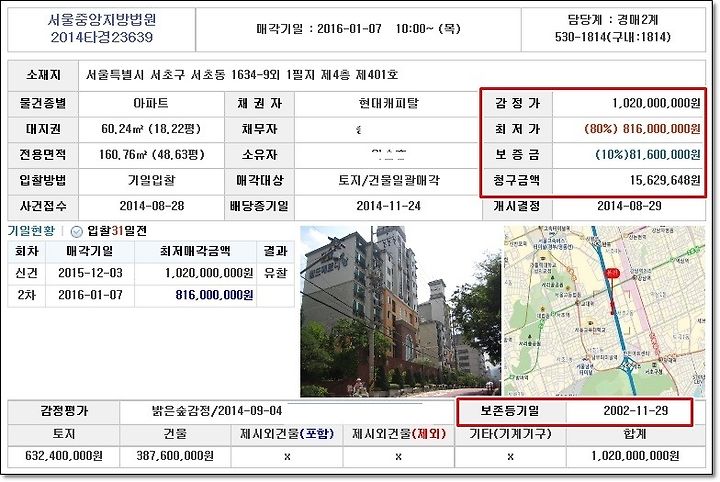This screenshot has width=720, height=482.
Task: Click 토지/건물일괄매각 cell
Action: point(388,180)
